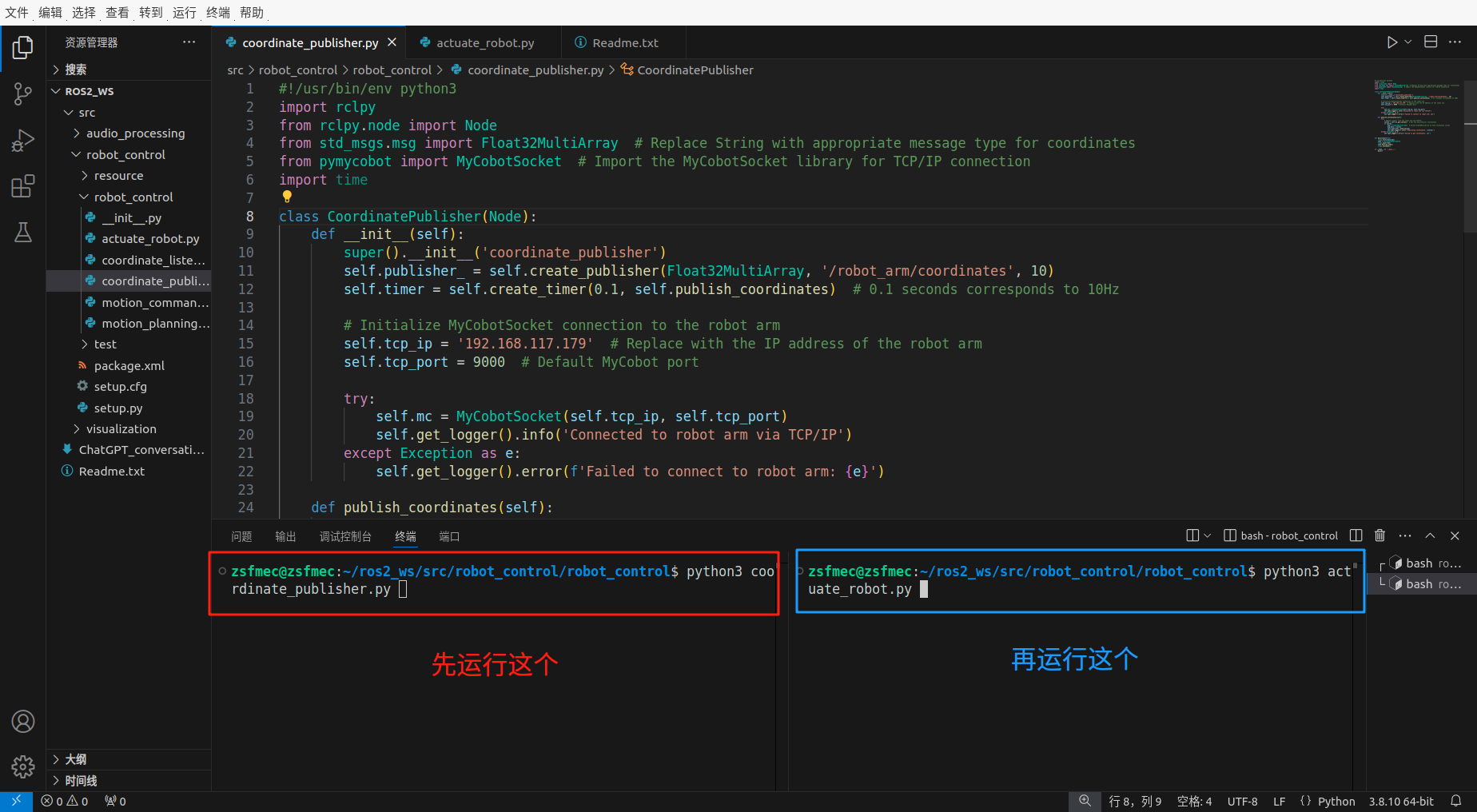Open the launch profile dropdown chevron
Image resolution: width=1477 pixels, height=812 pixels.
[x=1207, y=535]
